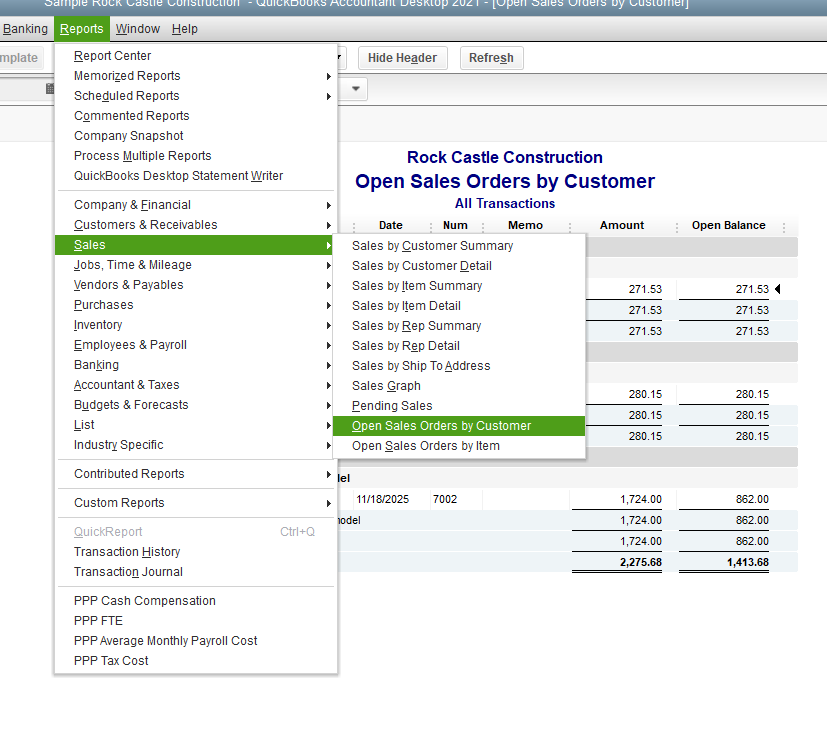The height and width of the screenshot is (735, 827).
Task: Open the List reports submenu
Action: click(196, 425)
